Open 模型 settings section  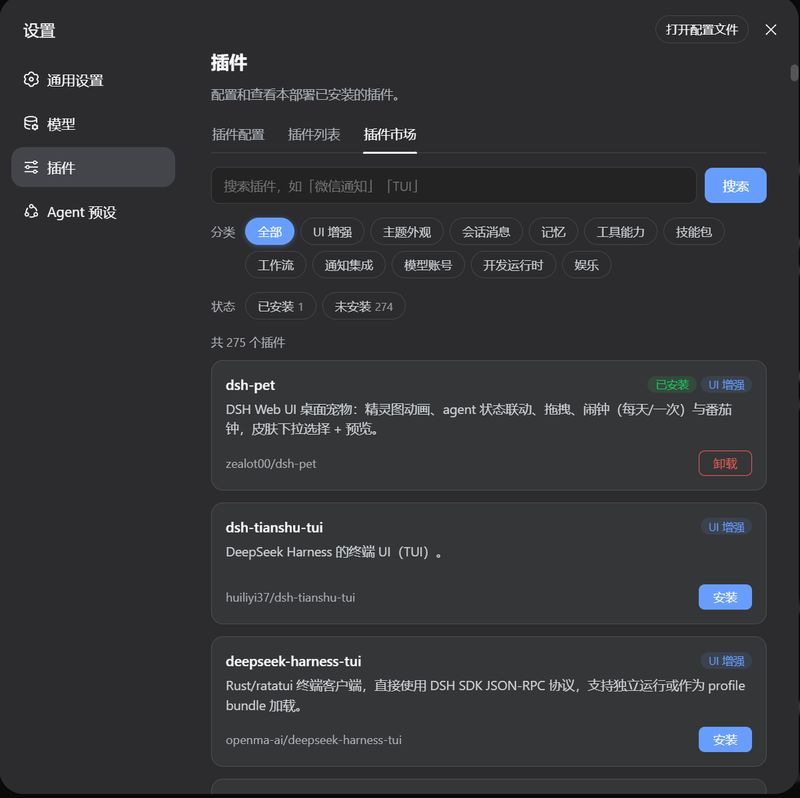(x=93, y=123)
